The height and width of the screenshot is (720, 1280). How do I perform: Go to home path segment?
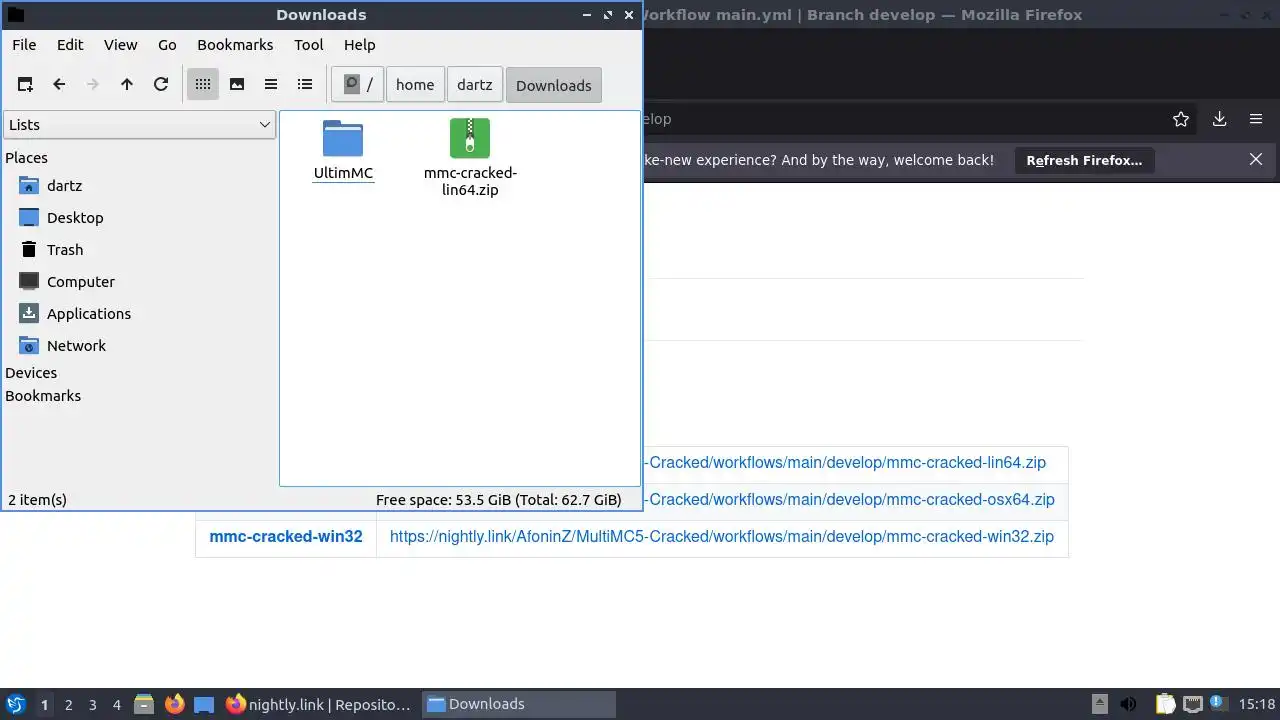click(x=415, y=85)
